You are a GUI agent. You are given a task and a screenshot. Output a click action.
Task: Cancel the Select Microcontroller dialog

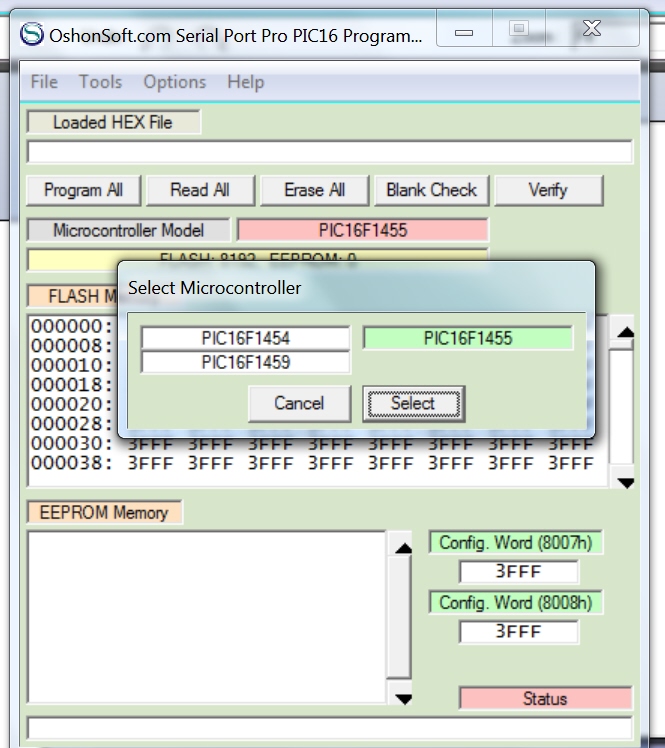(300, 404)
